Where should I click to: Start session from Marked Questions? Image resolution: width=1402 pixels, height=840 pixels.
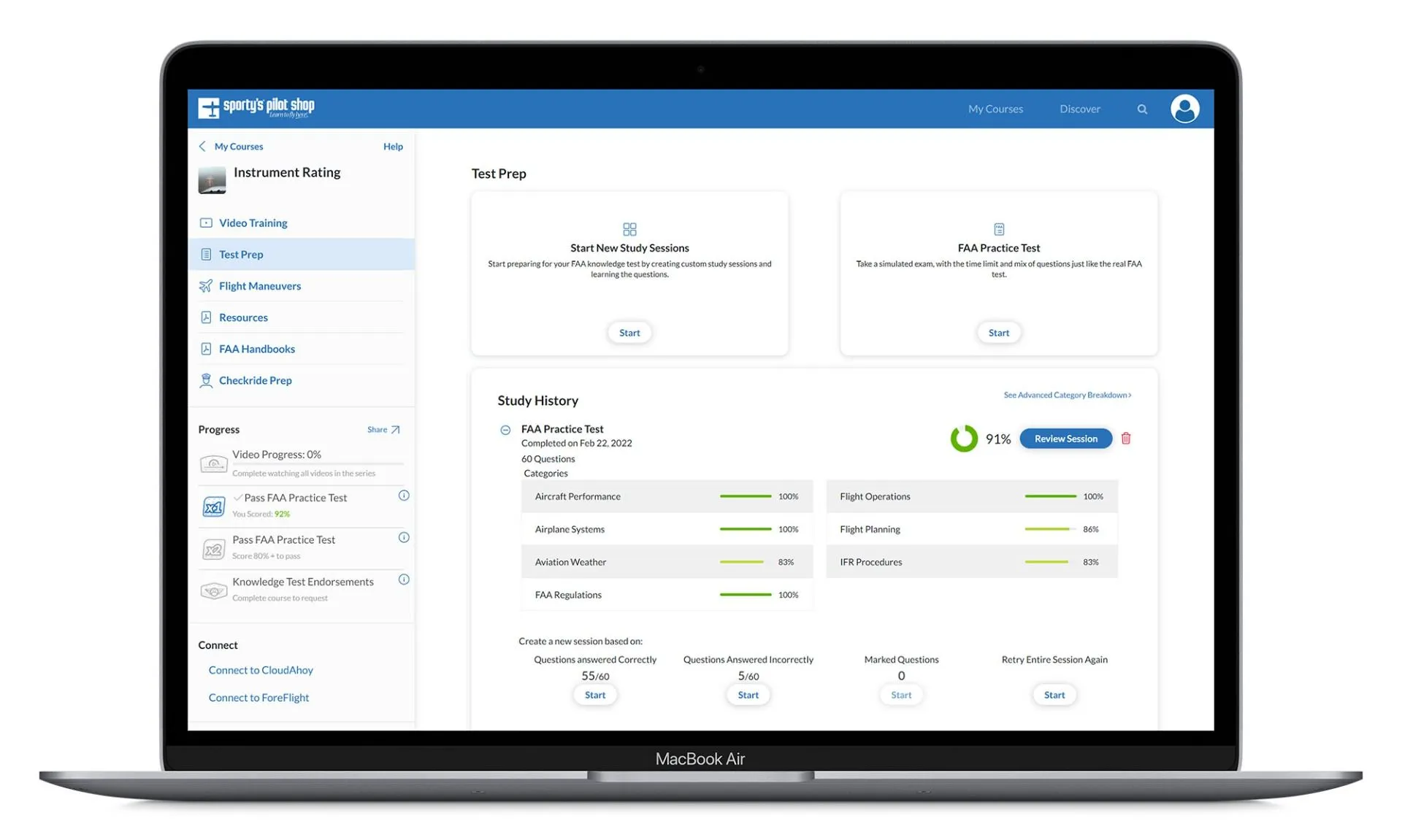coord(901,695)
